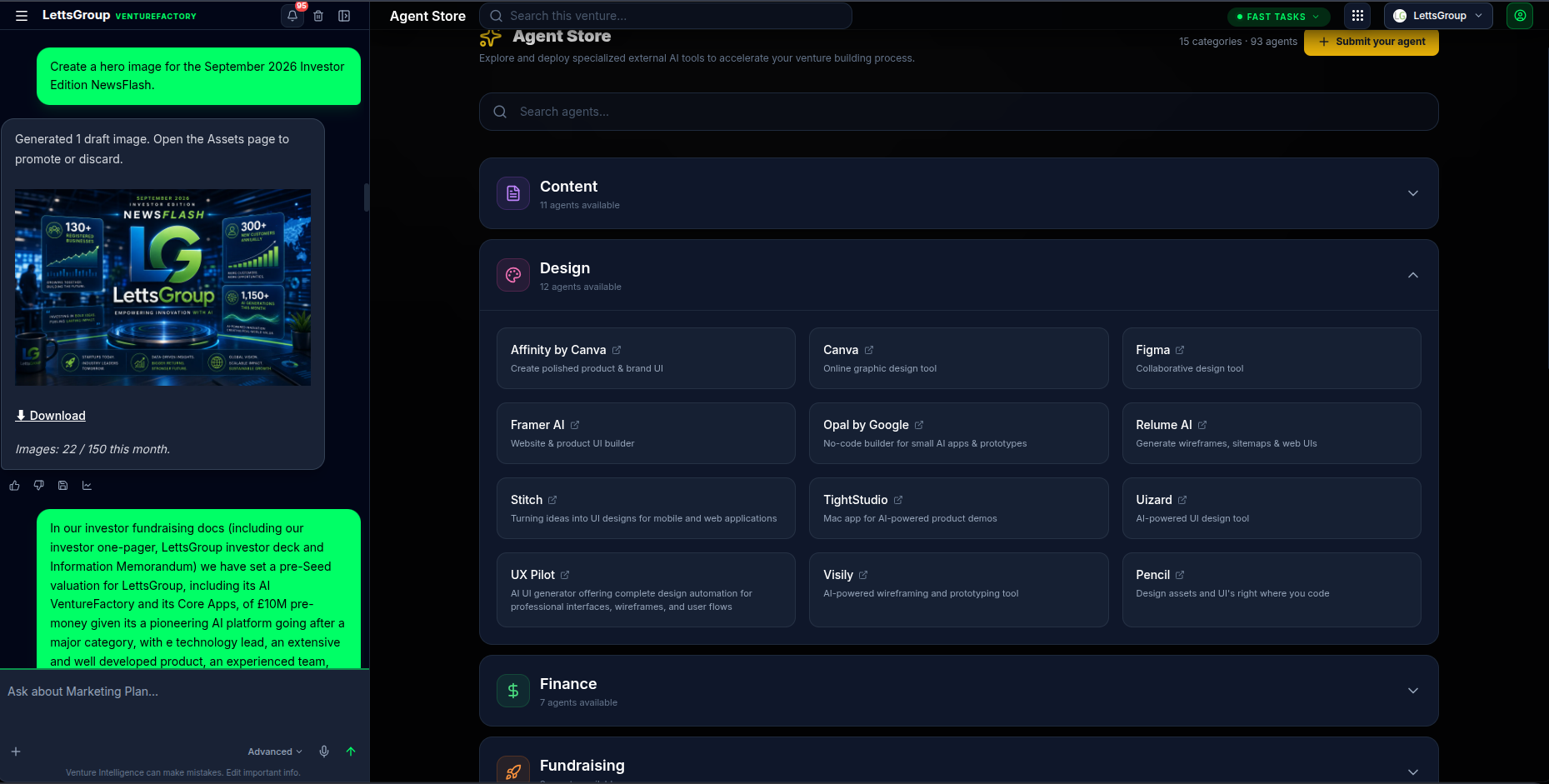Open the Visily agent card
1549x784 pixels.
coord(958,590)
